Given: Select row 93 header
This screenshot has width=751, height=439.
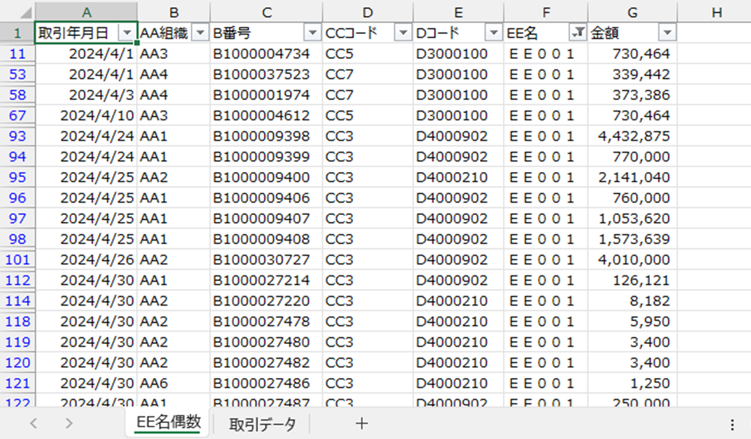Looking at the screenshot, I should (16, 136).
